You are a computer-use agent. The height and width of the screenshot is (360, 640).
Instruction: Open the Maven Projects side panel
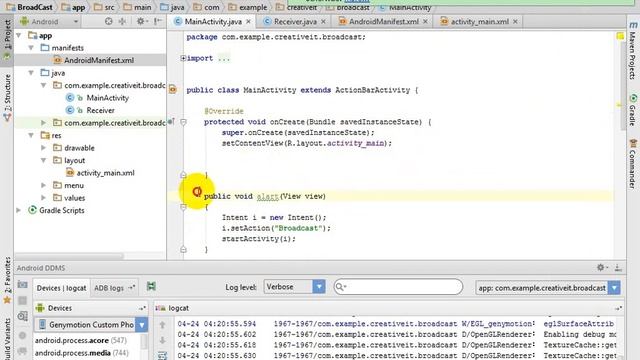click(632, 51)
